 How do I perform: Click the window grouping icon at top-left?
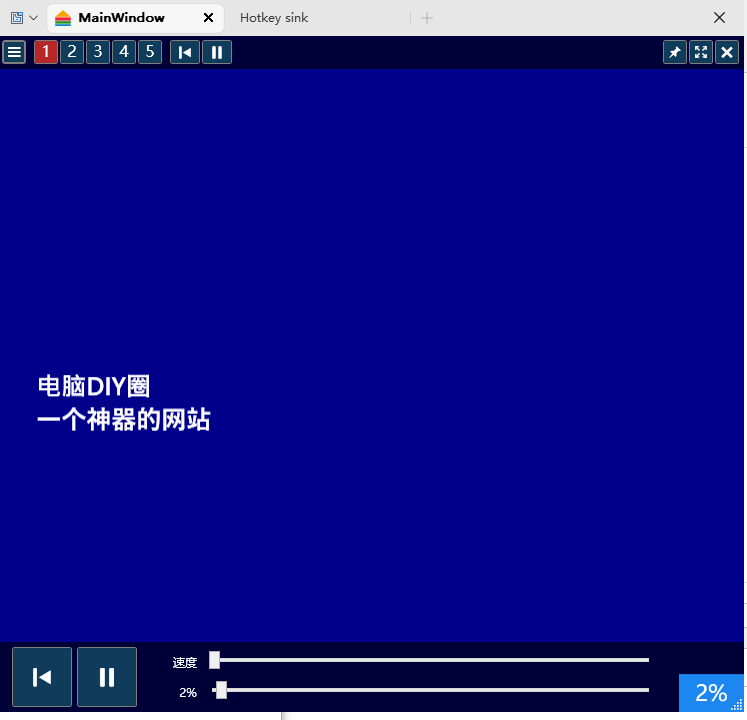[17, 18]
